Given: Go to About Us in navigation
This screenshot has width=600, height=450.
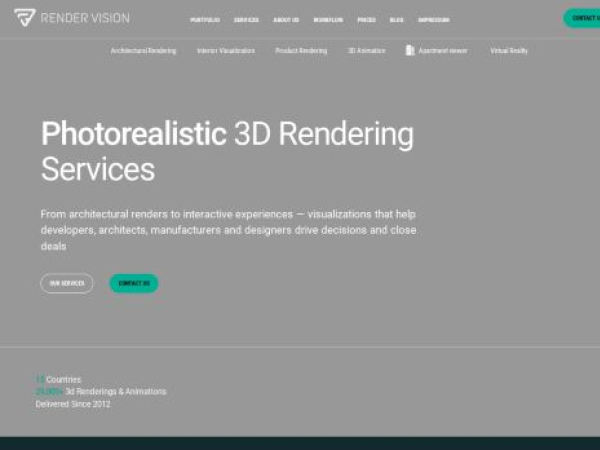Looking at the screenshot, I should pyautogui.click(x=286, y=20).
